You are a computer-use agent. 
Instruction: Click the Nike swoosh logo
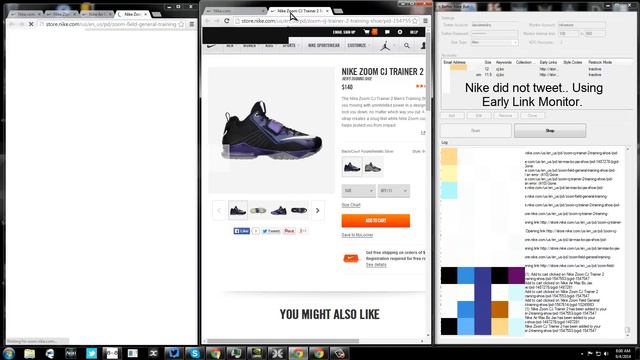tap(212, 46)
